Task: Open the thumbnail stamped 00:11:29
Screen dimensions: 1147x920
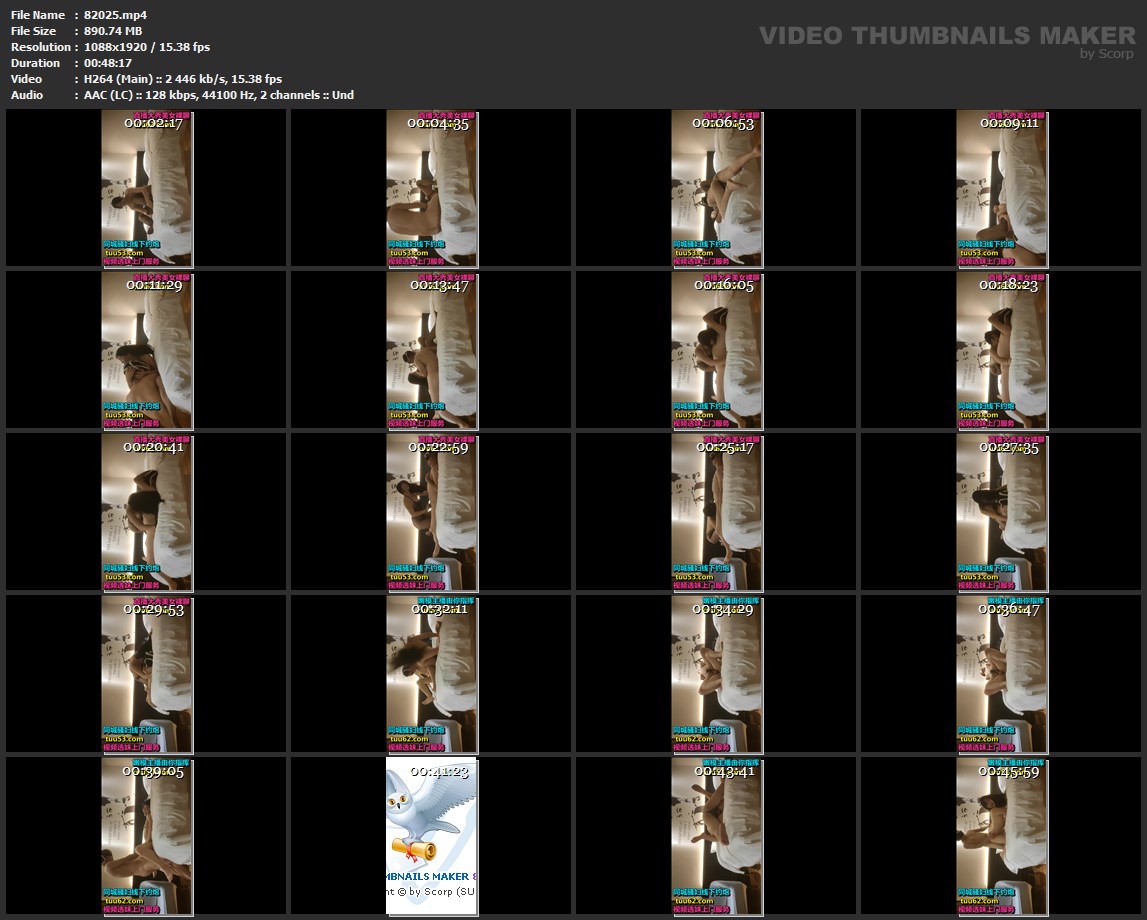Action: point(147,350)
